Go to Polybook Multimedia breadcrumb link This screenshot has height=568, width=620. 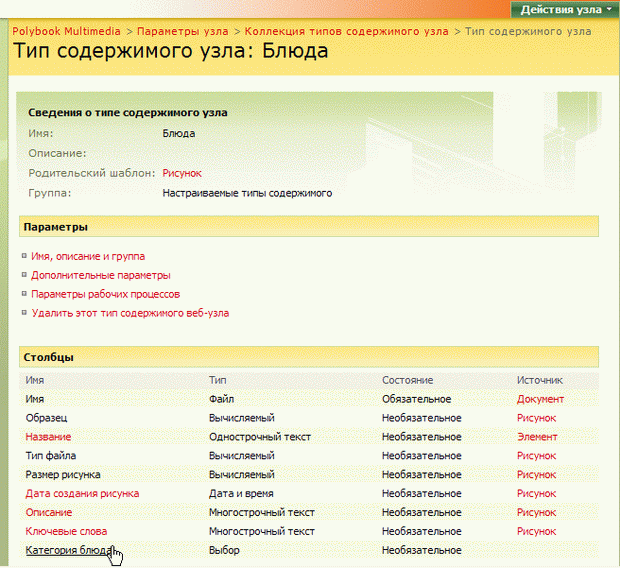coord(66,31)
